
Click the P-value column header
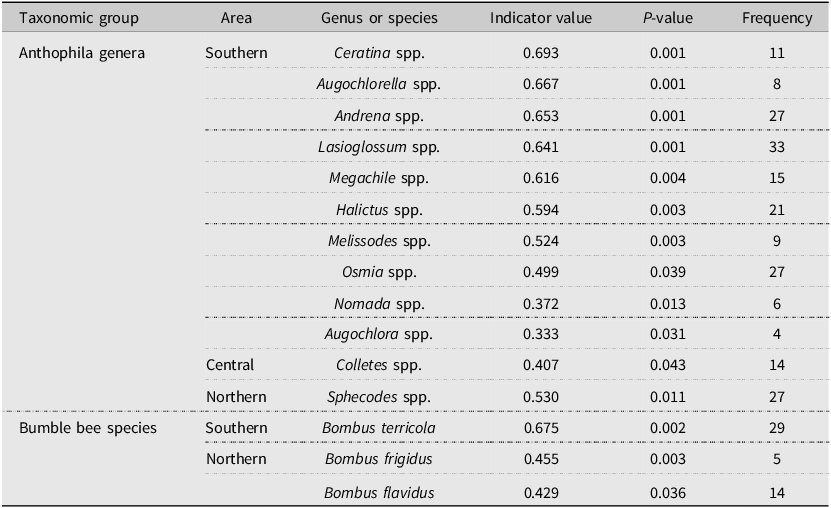[668, 18]
